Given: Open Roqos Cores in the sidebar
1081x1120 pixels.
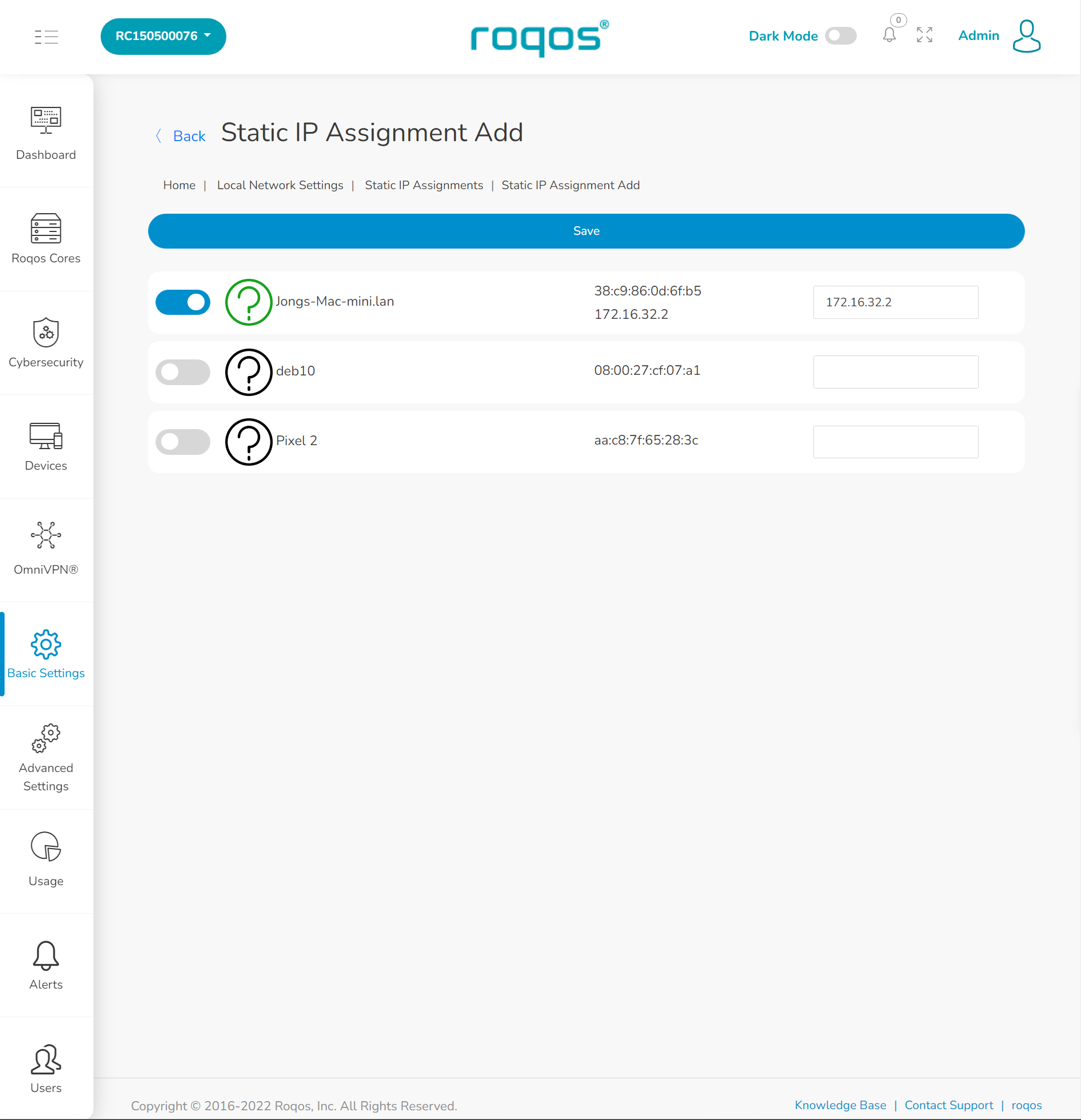Looking at the screenshot, I should 46,238.
